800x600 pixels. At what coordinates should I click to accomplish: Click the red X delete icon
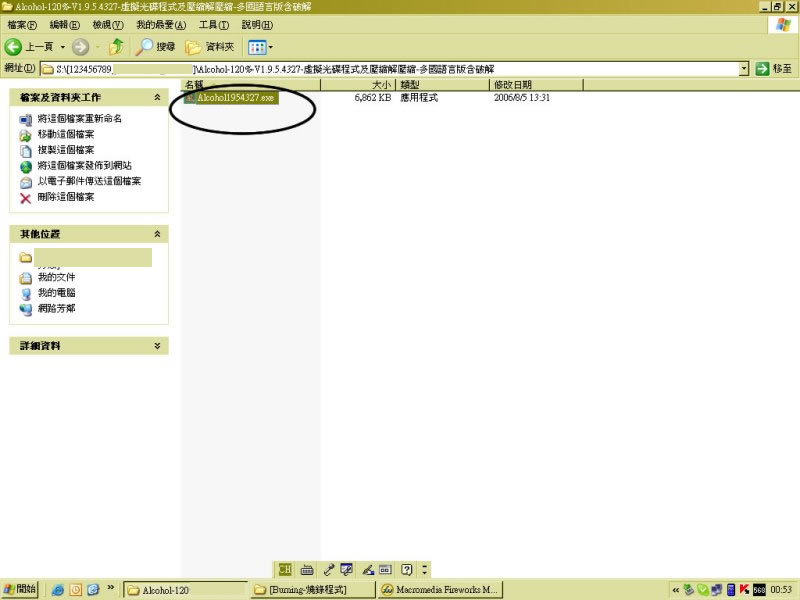pos(26,198)
